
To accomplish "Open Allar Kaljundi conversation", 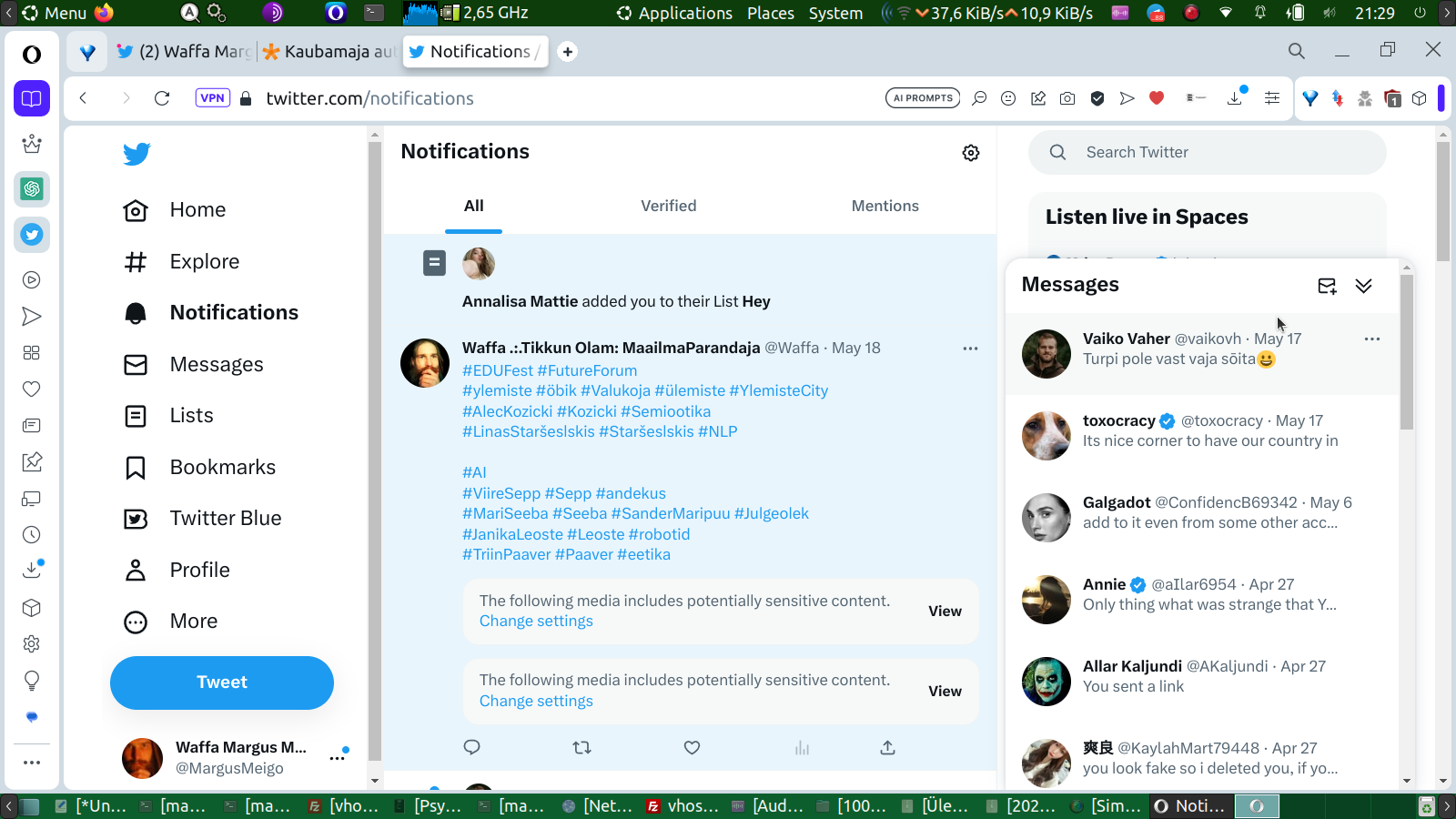I will pos(1203,682).
